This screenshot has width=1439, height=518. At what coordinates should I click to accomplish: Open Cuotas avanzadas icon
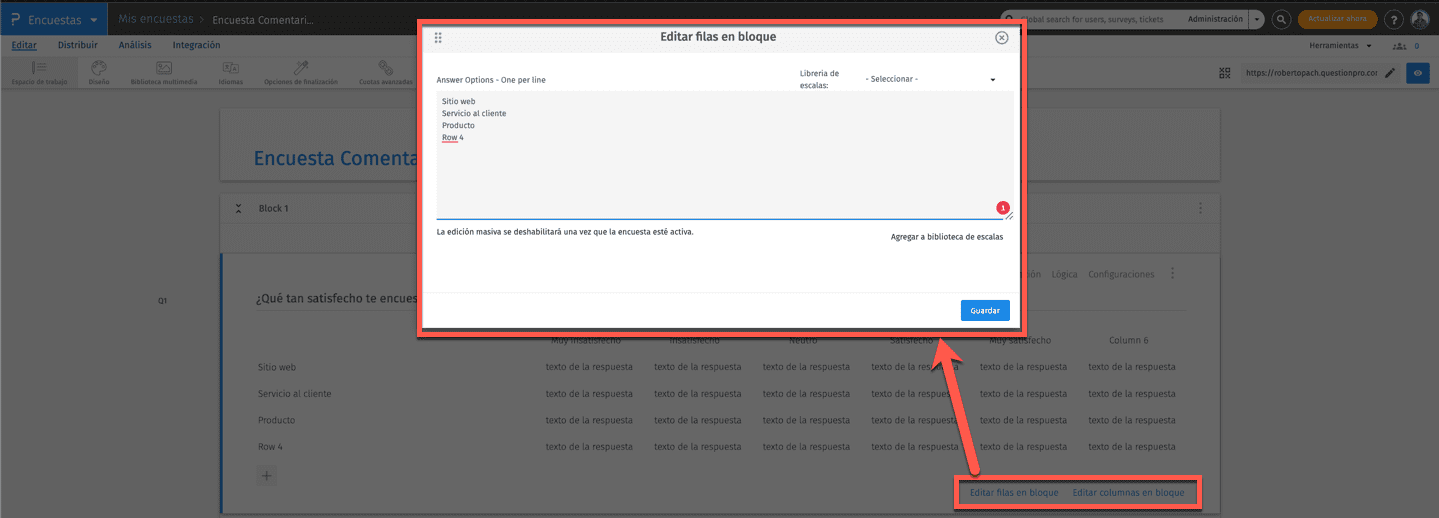[385, 72]
